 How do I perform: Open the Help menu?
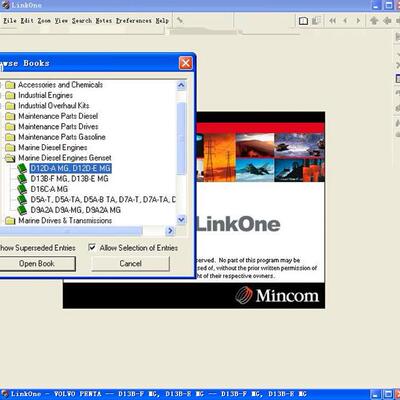[162, 21]
